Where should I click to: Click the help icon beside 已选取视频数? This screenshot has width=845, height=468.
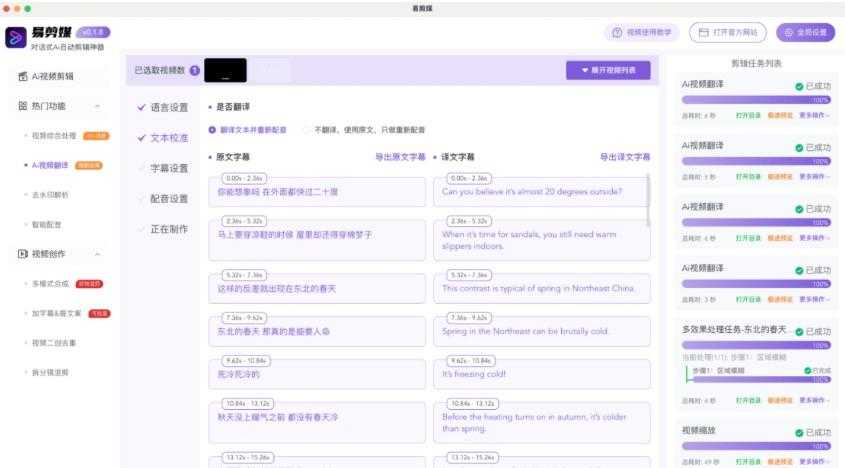[194, 71]
